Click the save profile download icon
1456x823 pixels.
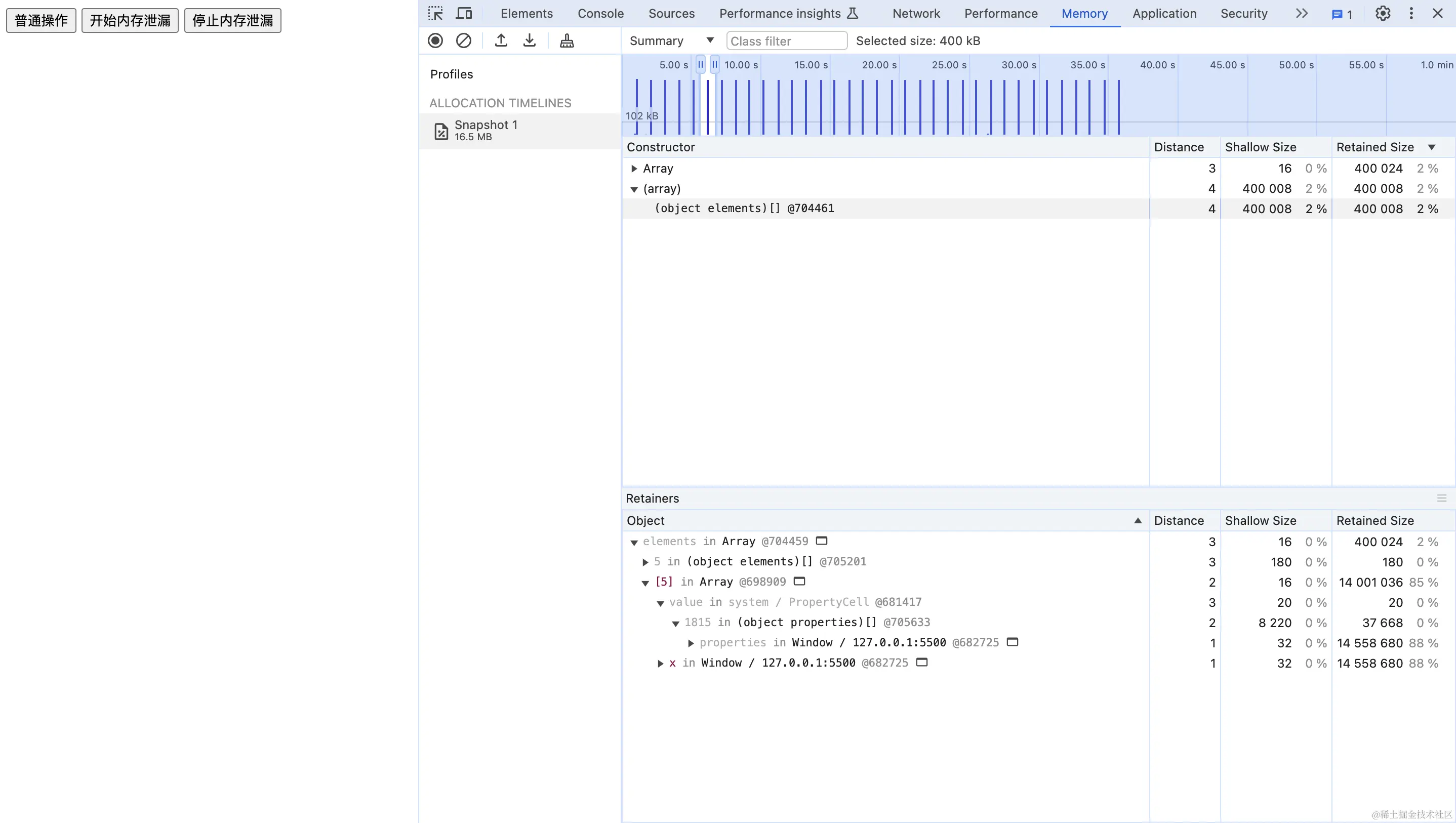[529, 40]
